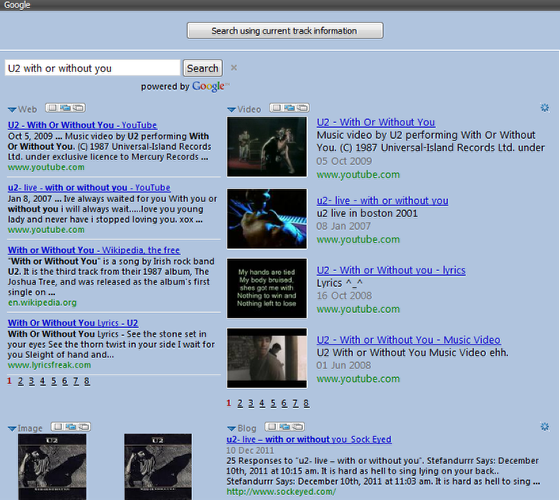The image size is (560, 501).
Task: Open the Wikipedia With or Without You link
Action: click(94, 250)
